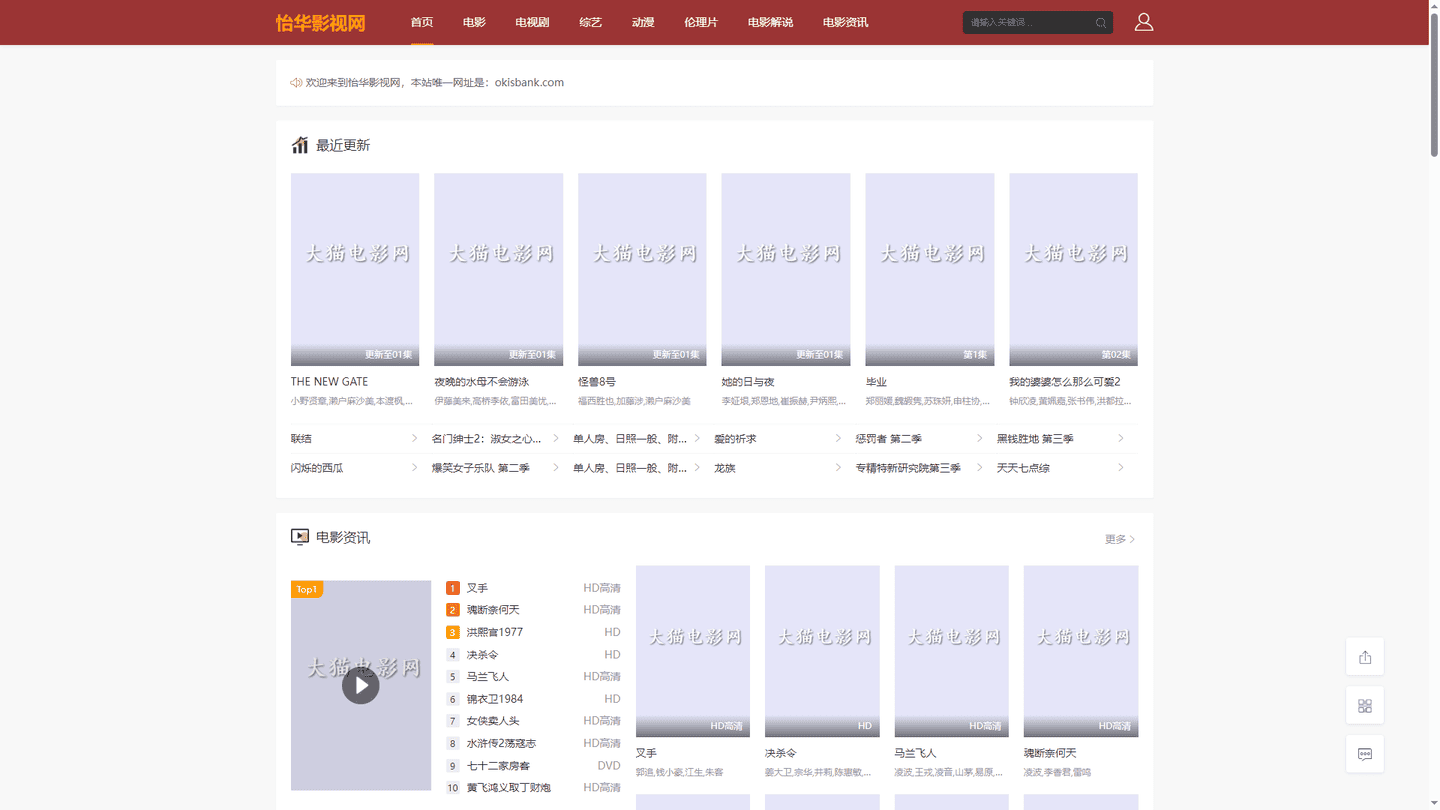Expand the 联结 row chevron
This screenshot has height=810, width=1440.
point(414,438)
